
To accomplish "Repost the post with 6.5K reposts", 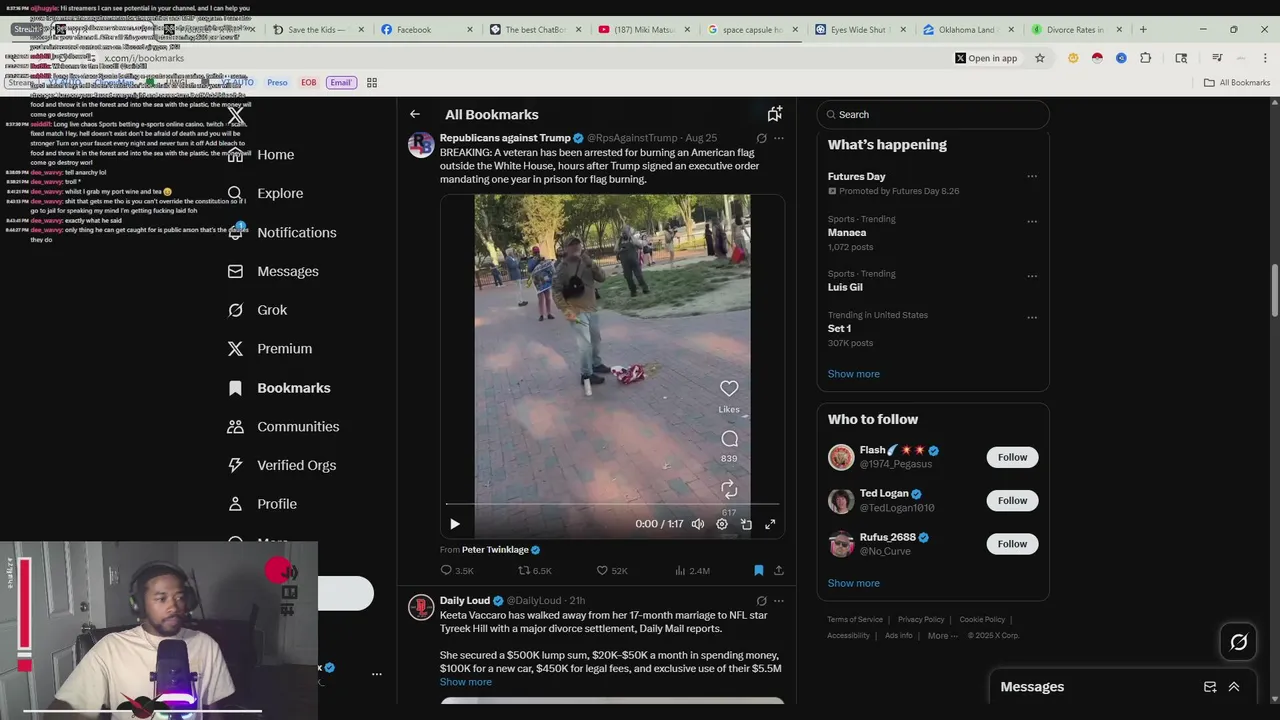I will point(534,570).
